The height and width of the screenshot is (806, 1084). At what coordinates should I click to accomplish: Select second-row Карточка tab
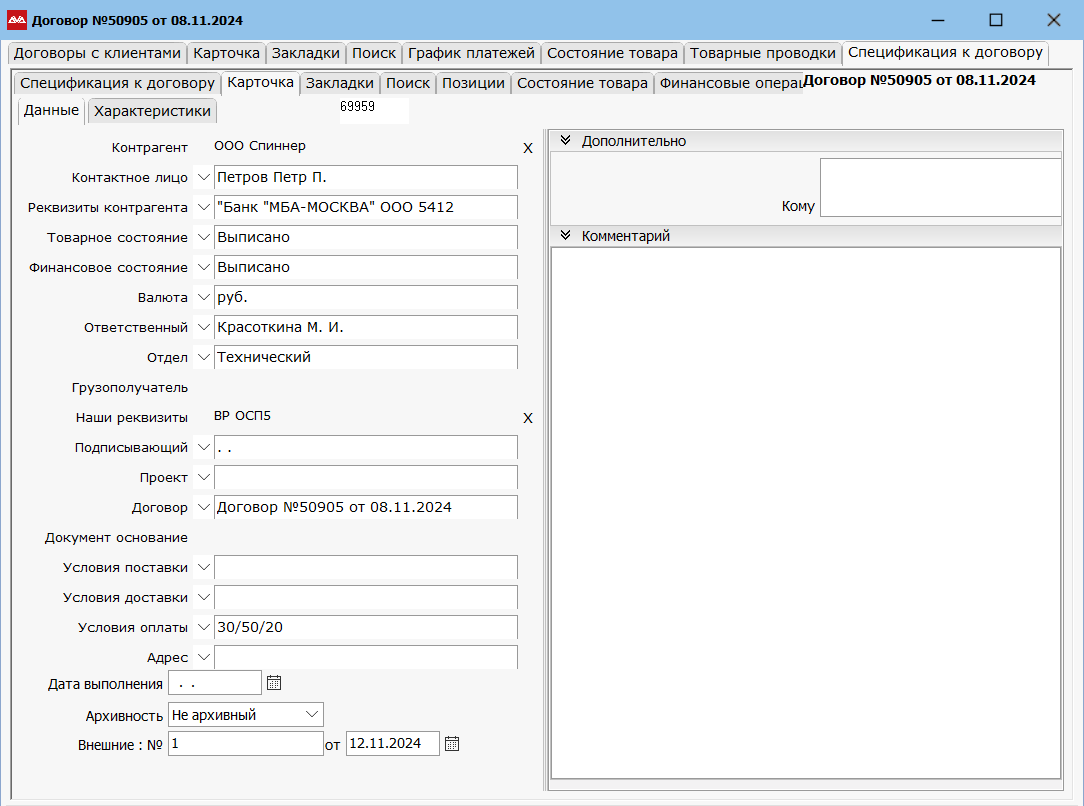260,82
